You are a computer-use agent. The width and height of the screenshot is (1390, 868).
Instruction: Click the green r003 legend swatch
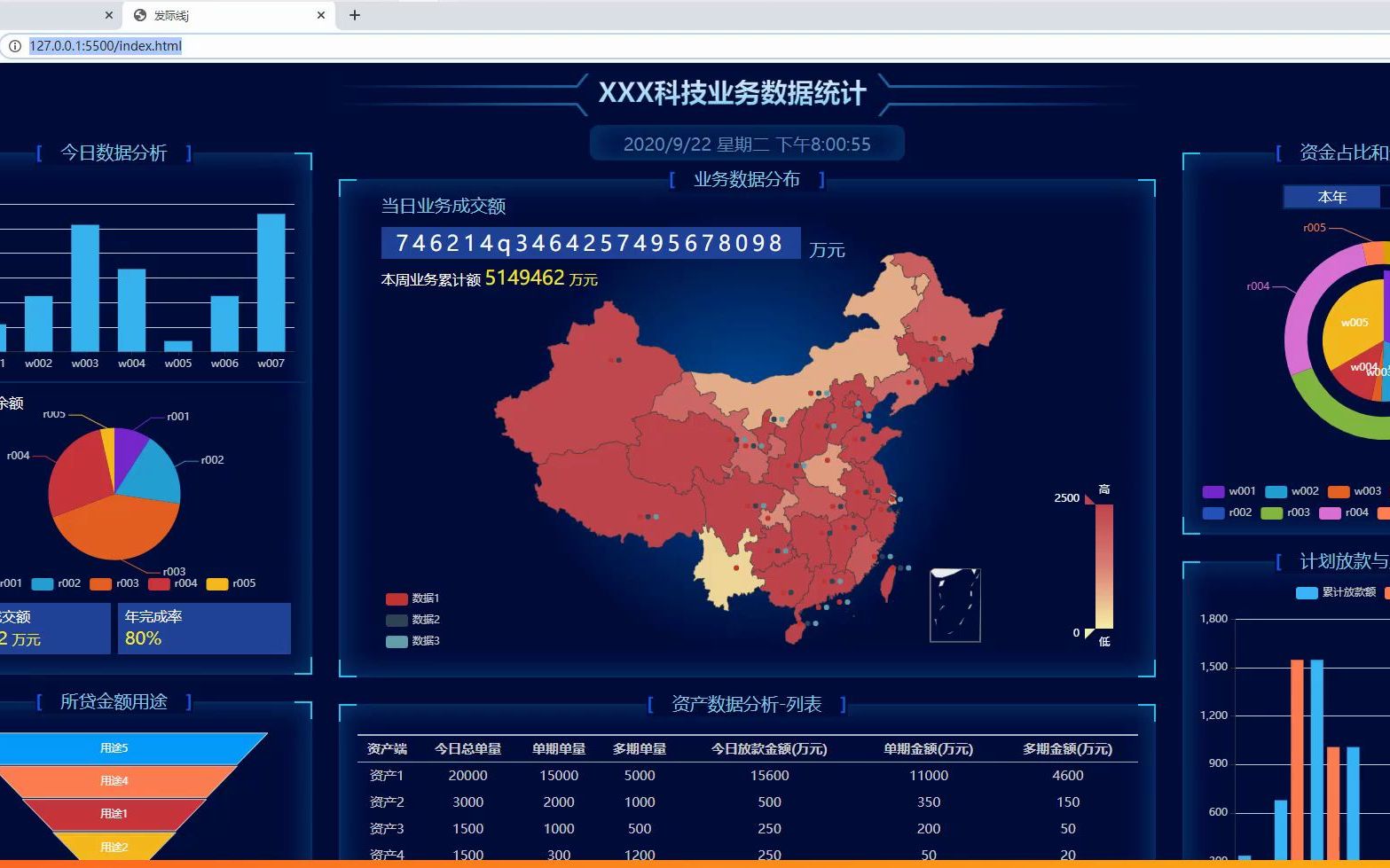coord(1272,512)
